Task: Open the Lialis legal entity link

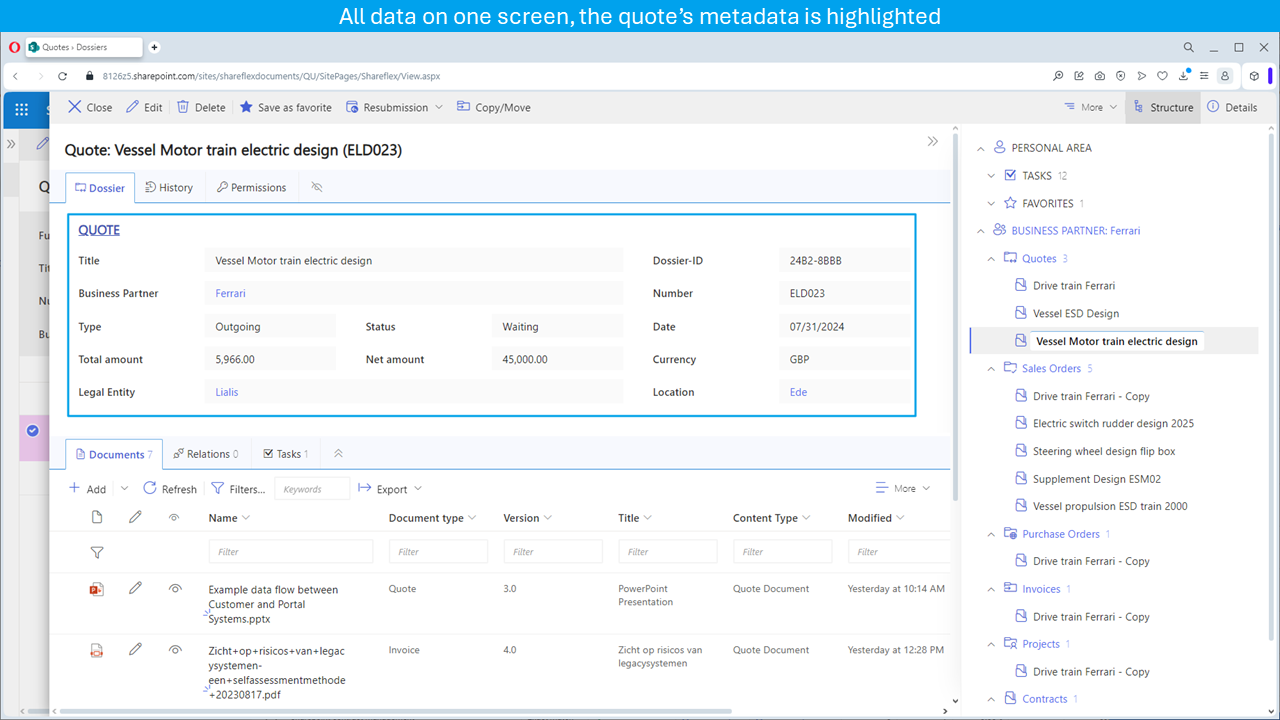Action: (227, 392)
